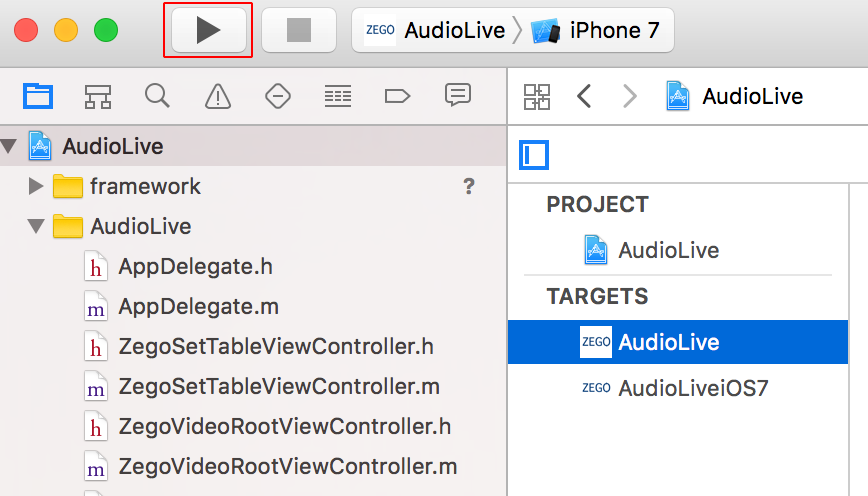868x496 pixels.
Task: Open related items grid menu
Action: click(537, 97)
